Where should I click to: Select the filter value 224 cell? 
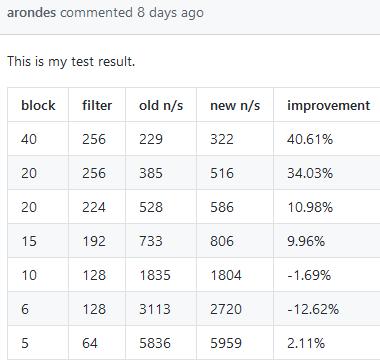pyautogui.click(x=97, y=207)
